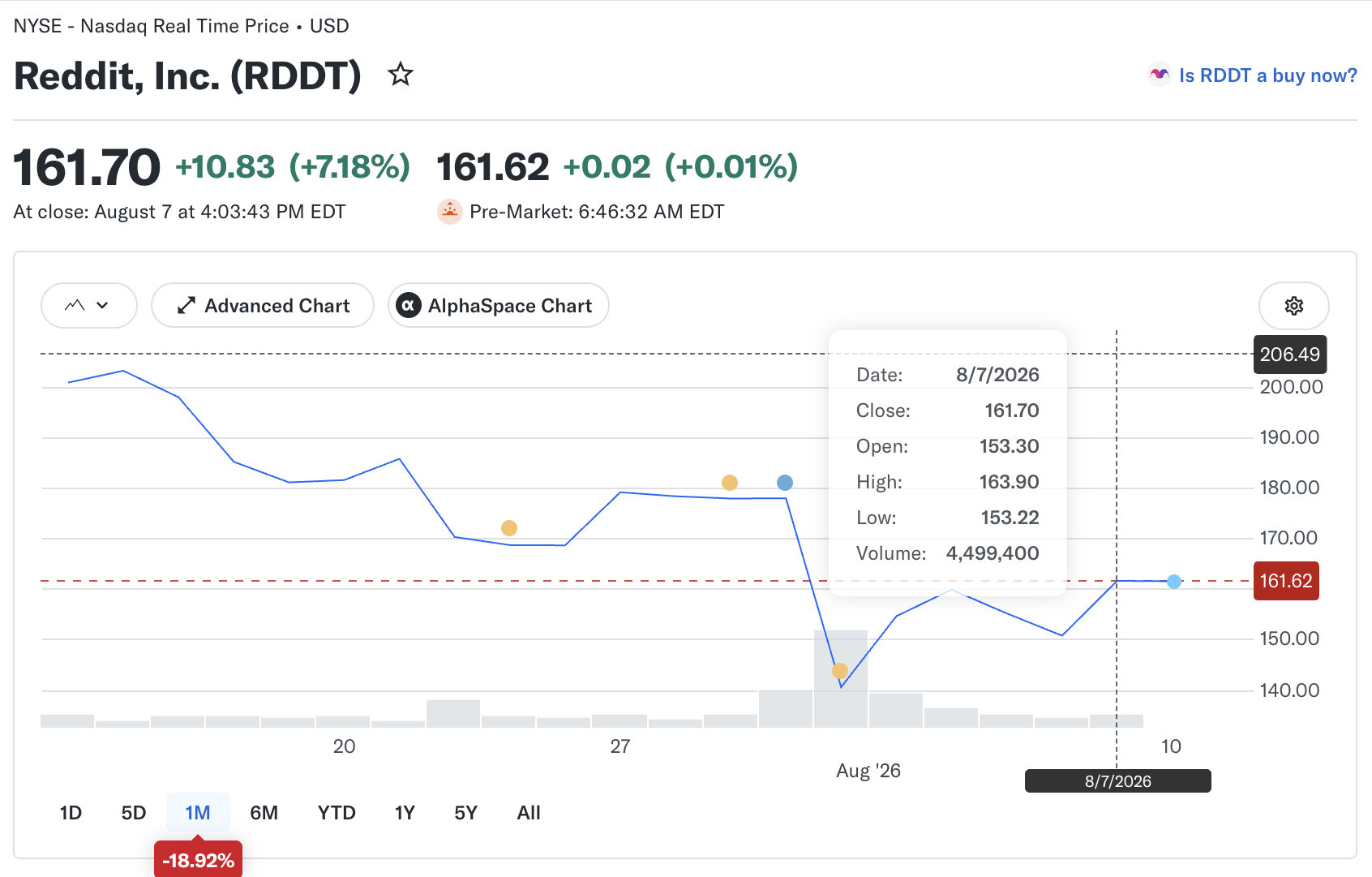Screen dimensions: 1372x877
Task: Click the red 161.62 price label
Action: [1286, 581]
